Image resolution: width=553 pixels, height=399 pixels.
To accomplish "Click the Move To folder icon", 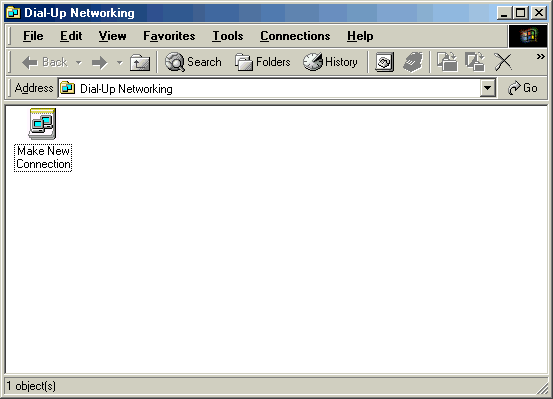I will coord(447,62).
